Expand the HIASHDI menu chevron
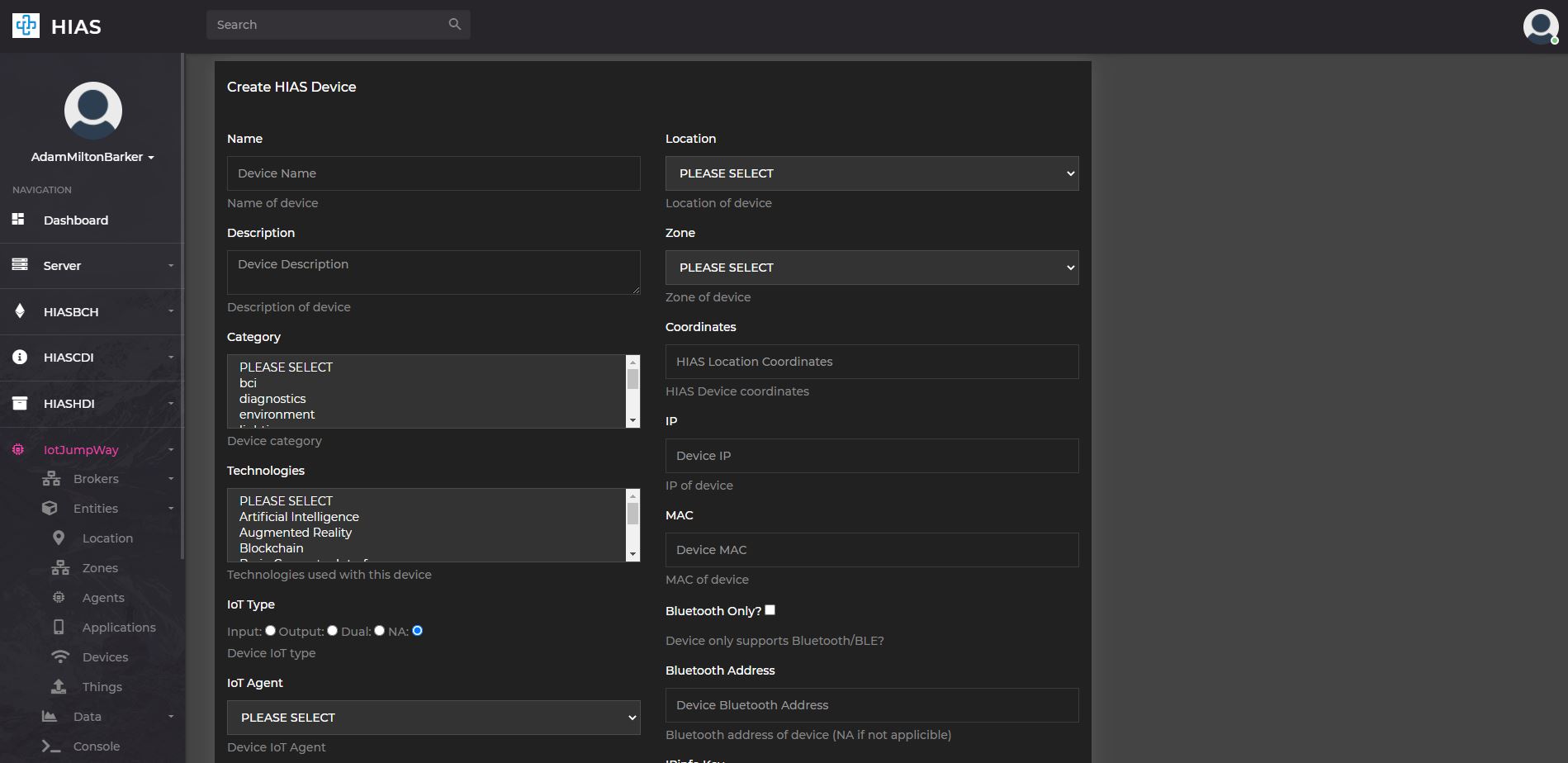Image resolution: width=1568 pixels, height=763 pixels. tap(171, 404)
